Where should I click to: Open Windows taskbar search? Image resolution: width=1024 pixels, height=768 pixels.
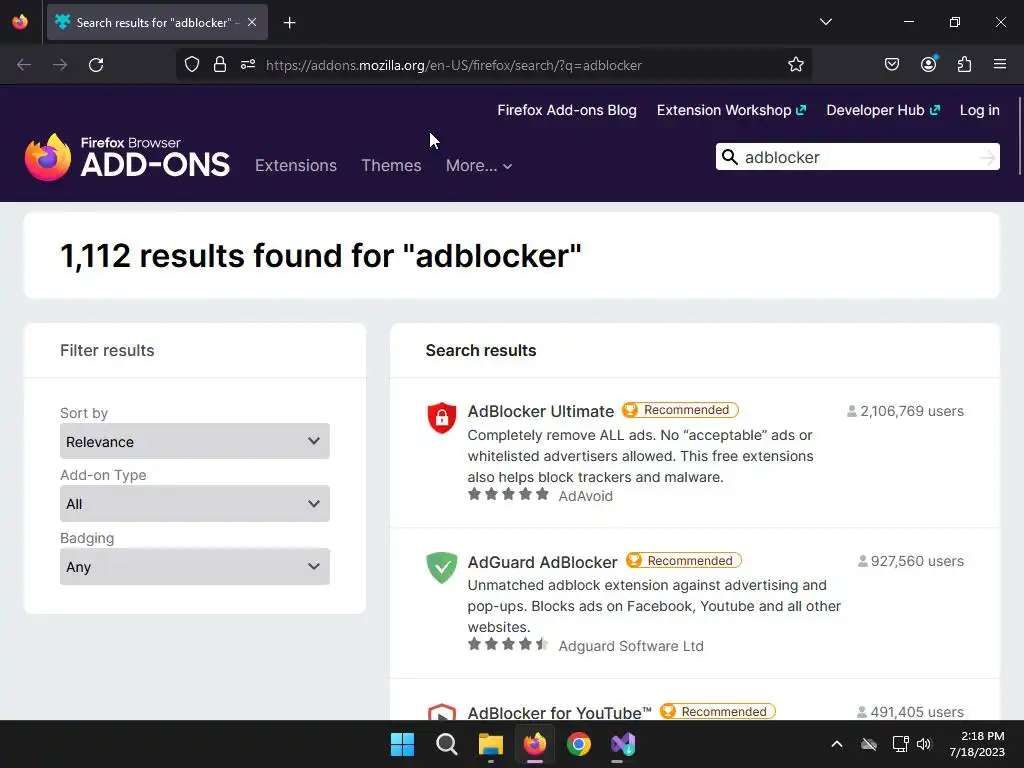point(447,744)
